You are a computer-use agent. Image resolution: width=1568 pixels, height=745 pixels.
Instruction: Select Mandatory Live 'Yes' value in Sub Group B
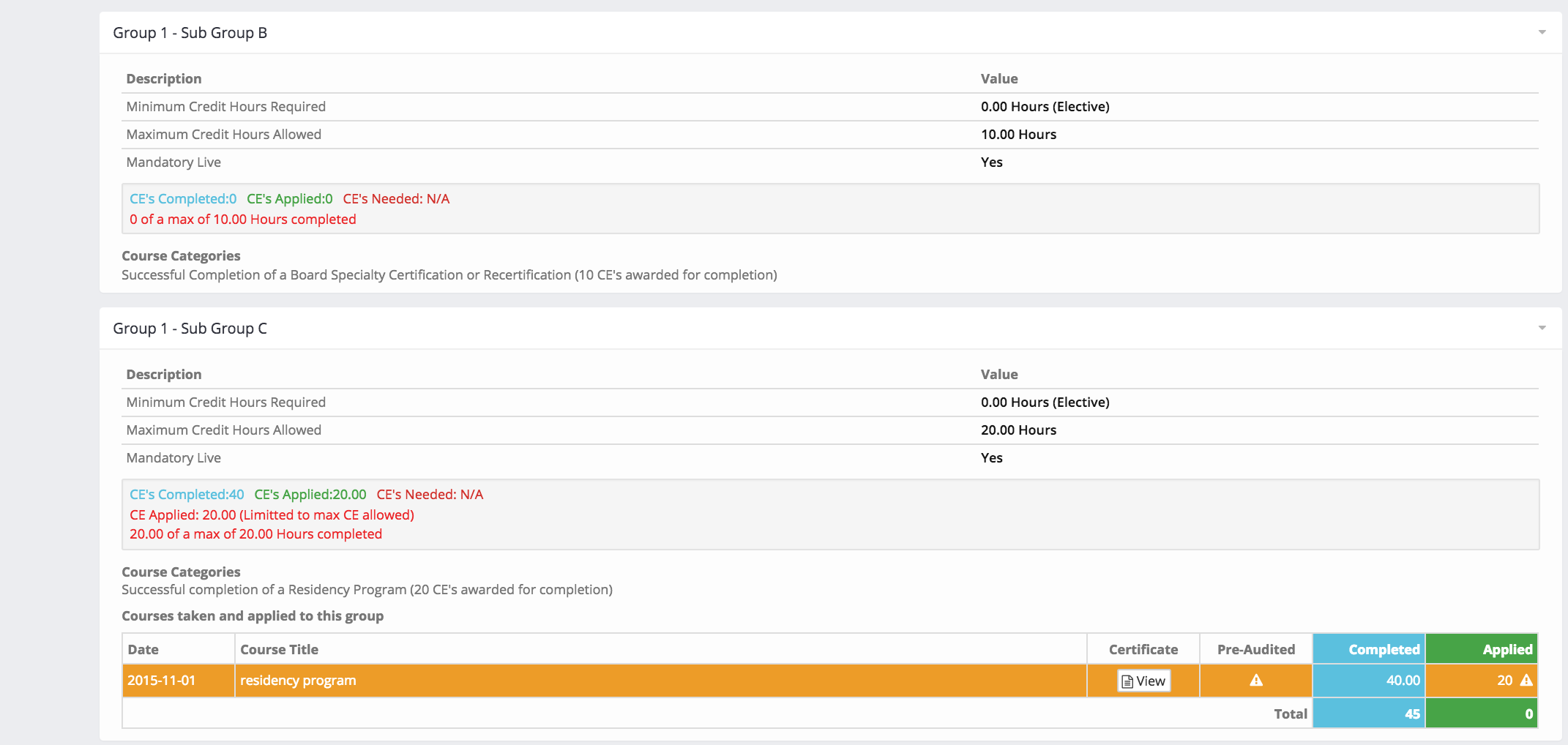tap(991, 162)
